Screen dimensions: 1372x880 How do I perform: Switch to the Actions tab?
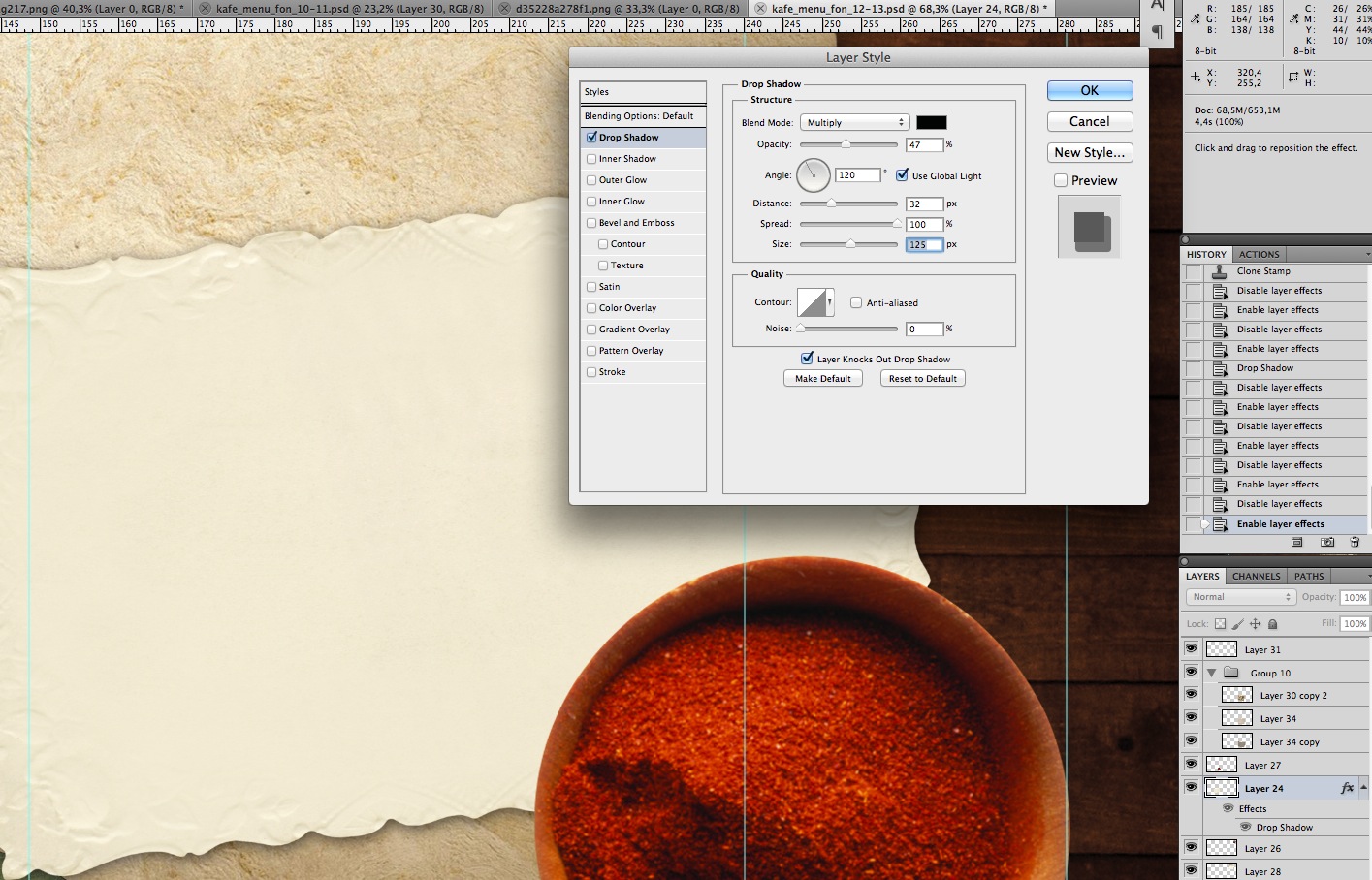(x=1259, y=254)
